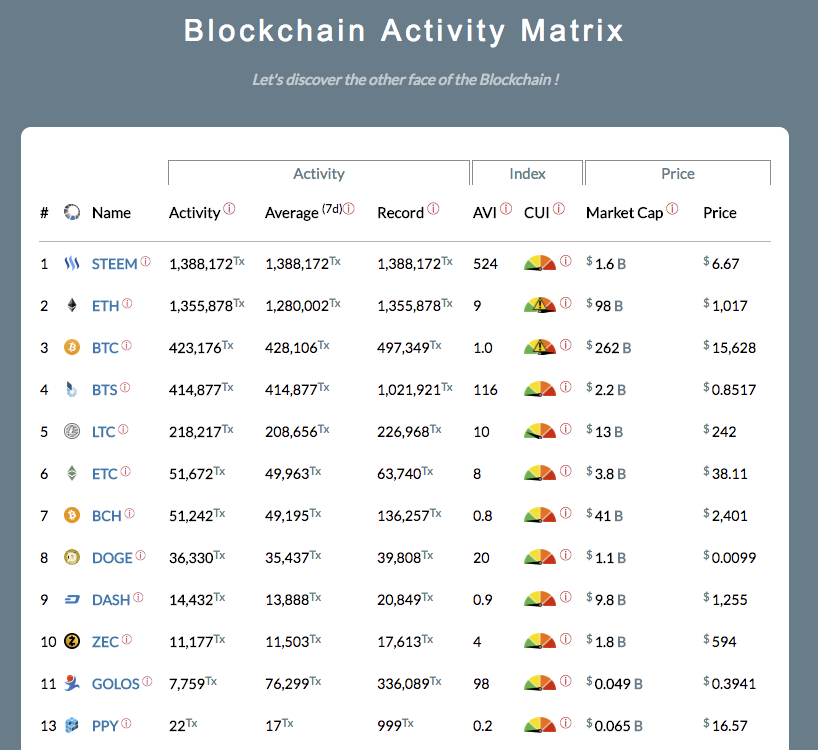The height and width of the screenshot is (750, 818).
Task: Sort by the Name column header
Action: [111, 213]
